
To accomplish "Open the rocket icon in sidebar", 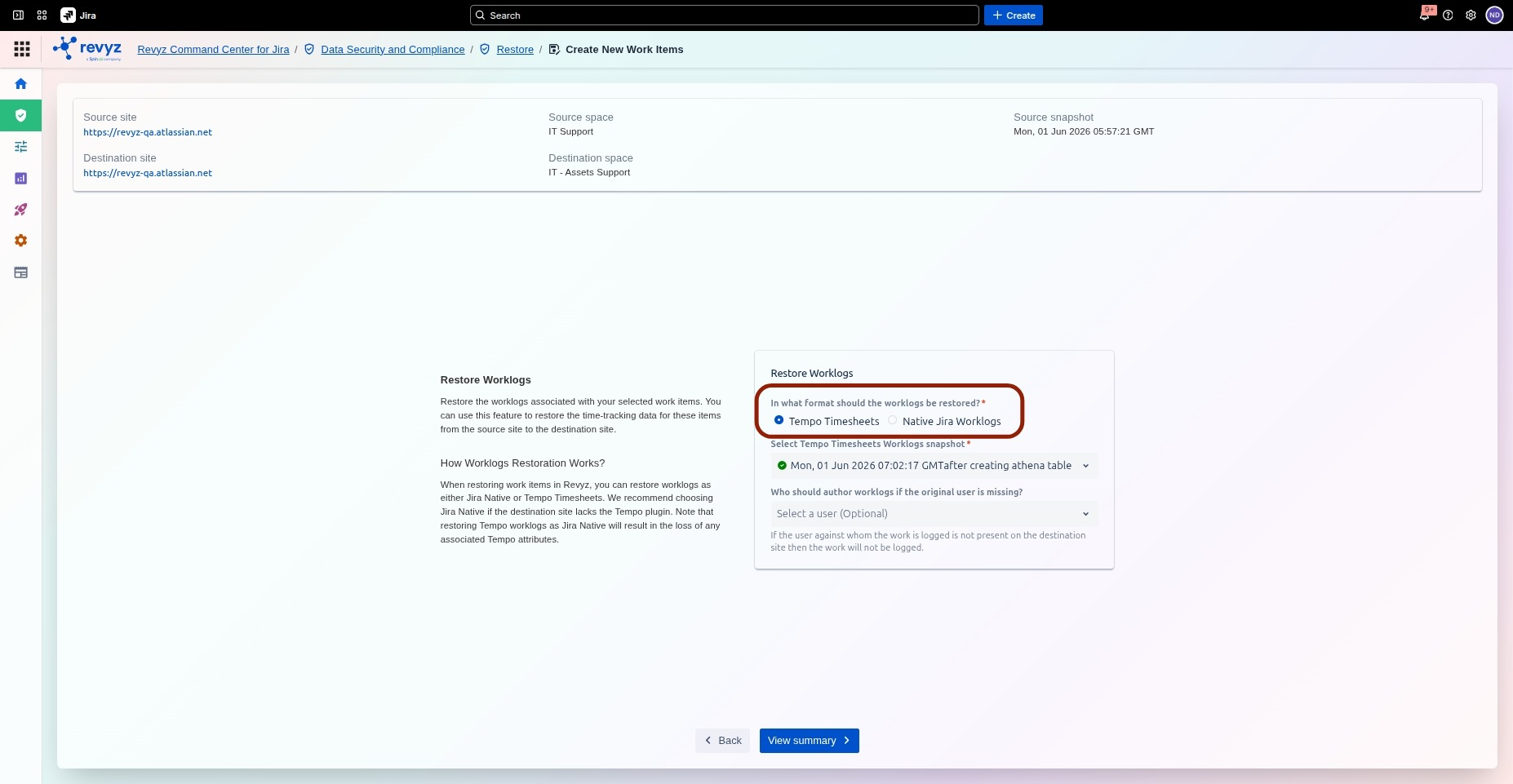I will click(x=21, y=210).
